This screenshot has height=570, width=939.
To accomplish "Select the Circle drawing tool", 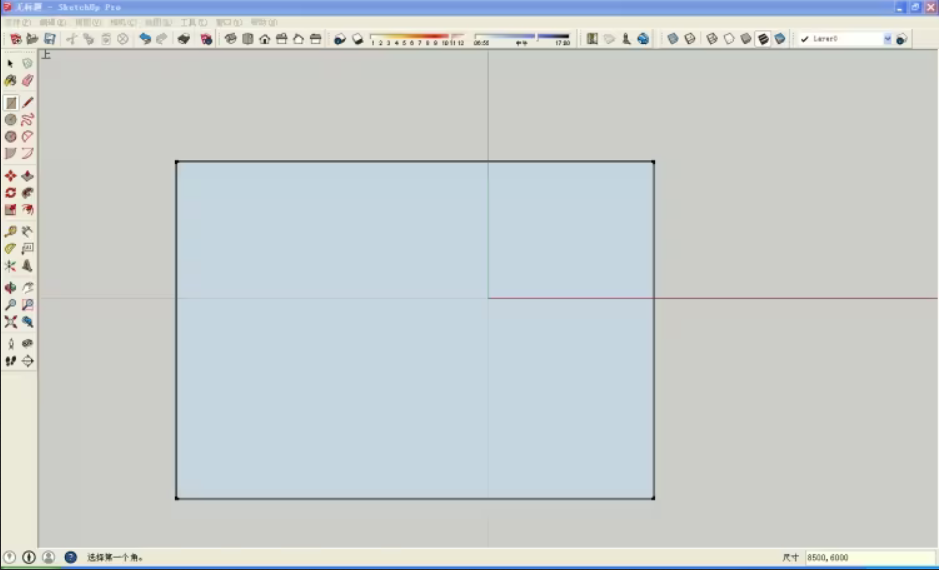I will (11, 120).
